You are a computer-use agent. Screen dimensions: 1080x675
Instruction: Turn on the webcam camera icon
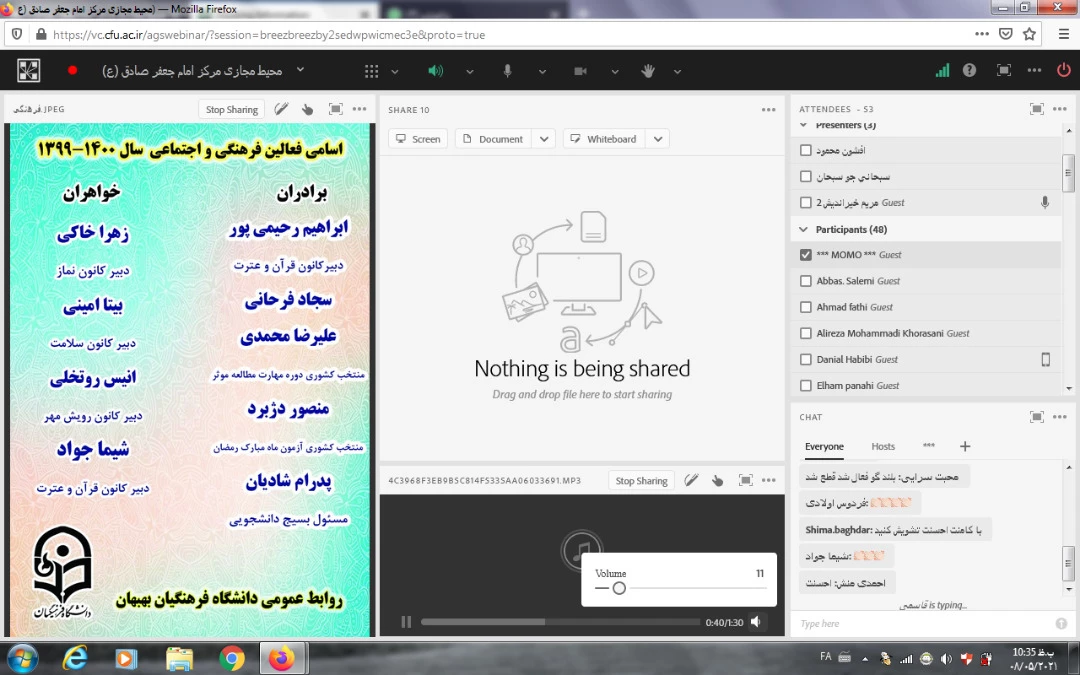pyautogui.click(x=580, y=71)
